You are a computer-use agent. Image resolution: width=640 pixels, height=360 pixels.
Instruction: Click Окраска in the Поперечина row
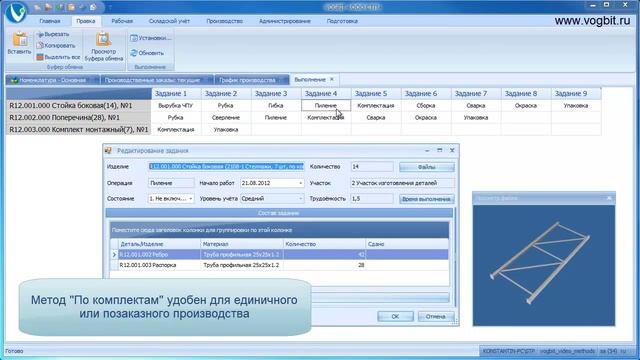pos(426,118)
